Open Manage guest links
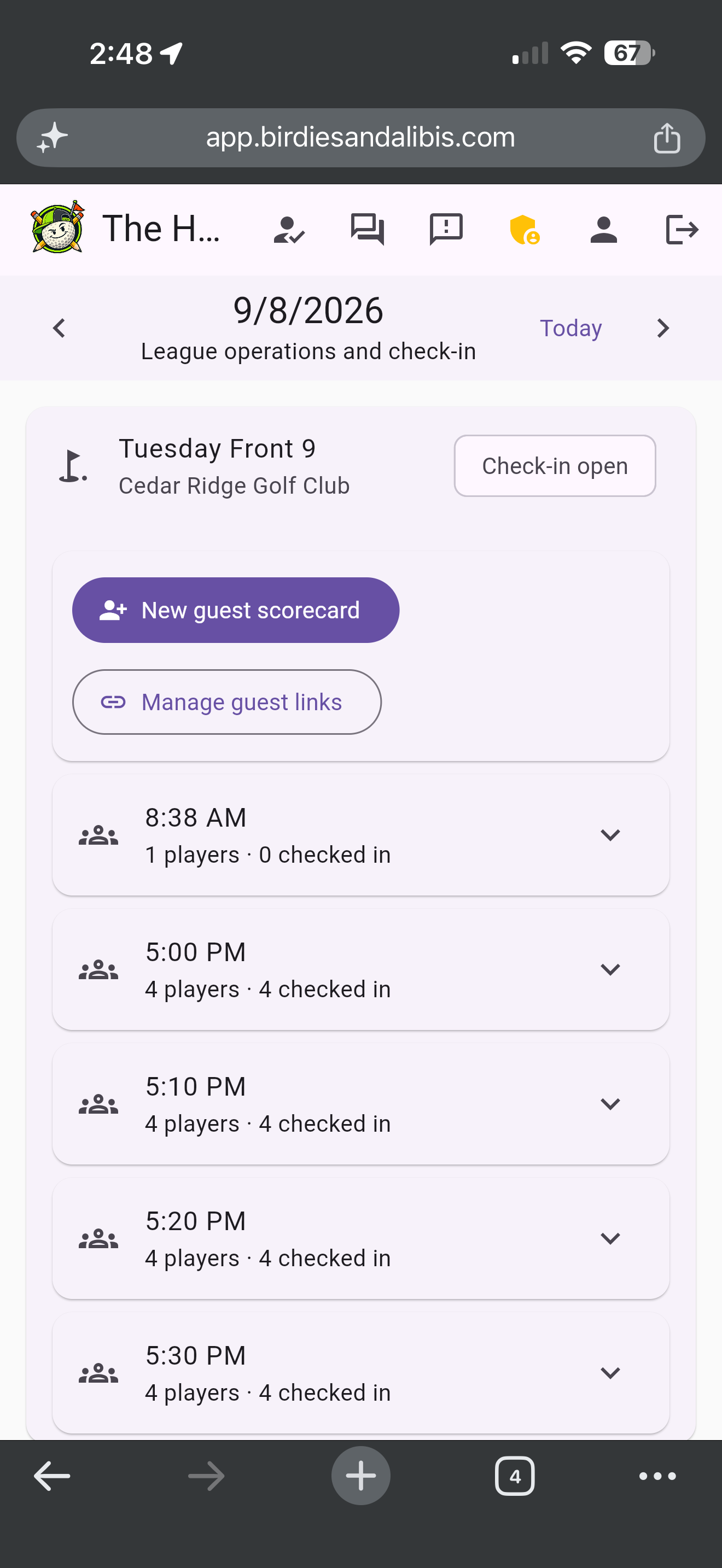 [x=227, y=702]
